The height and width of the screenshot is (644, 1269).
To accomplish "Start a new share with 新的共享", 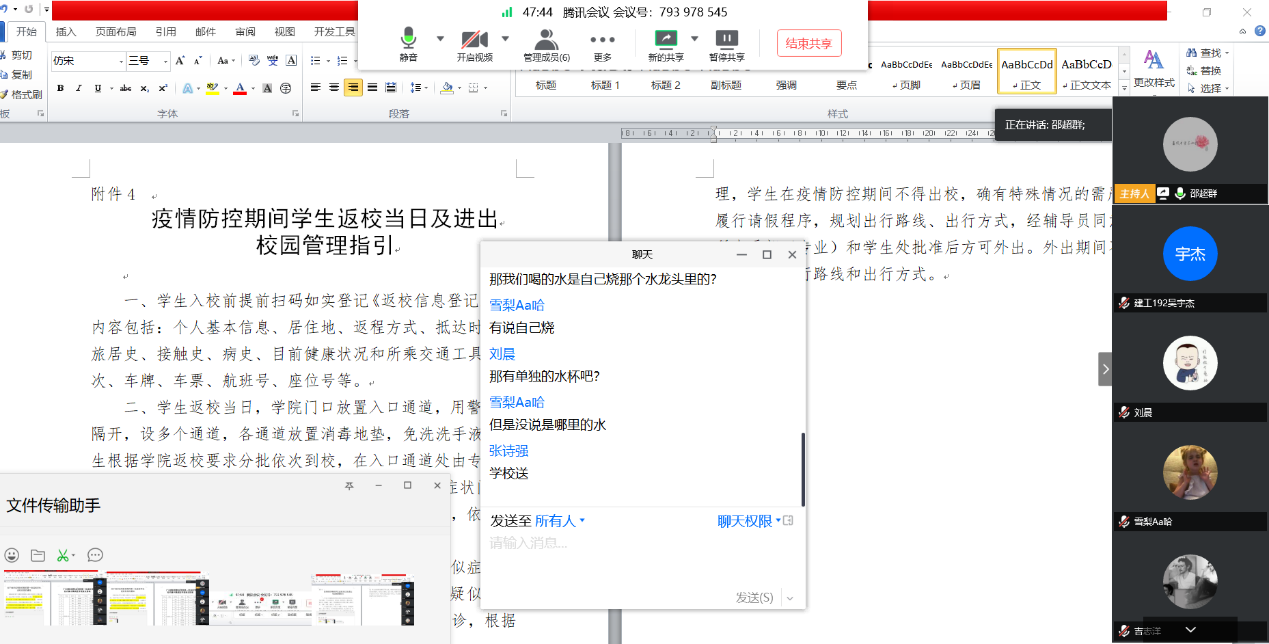I will (x=665, y=40).
